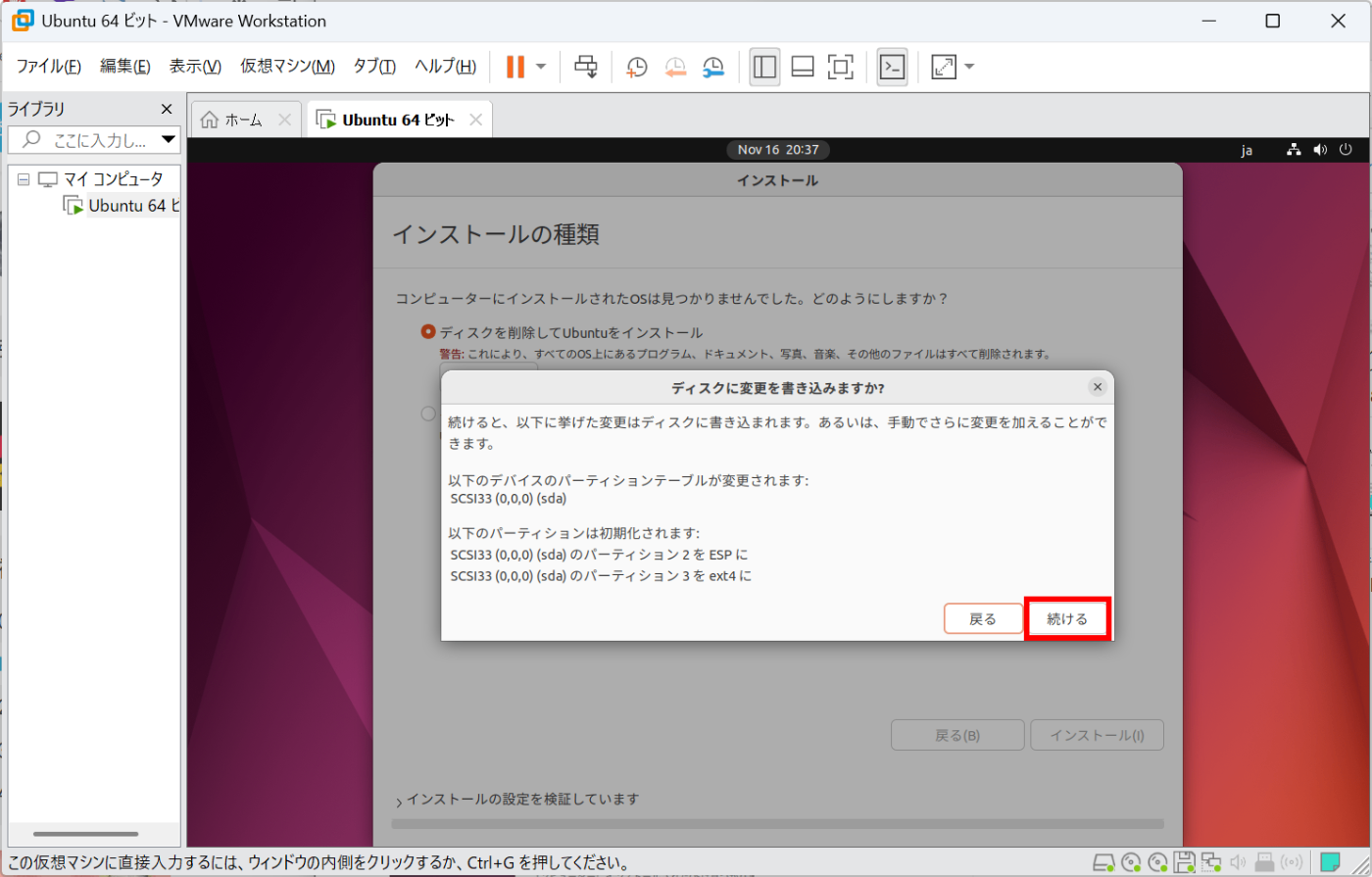This screenshot has width=1372, height=877.
Task: Toggle the console view icon in toolbar
Action: click(x=892, y=67)
